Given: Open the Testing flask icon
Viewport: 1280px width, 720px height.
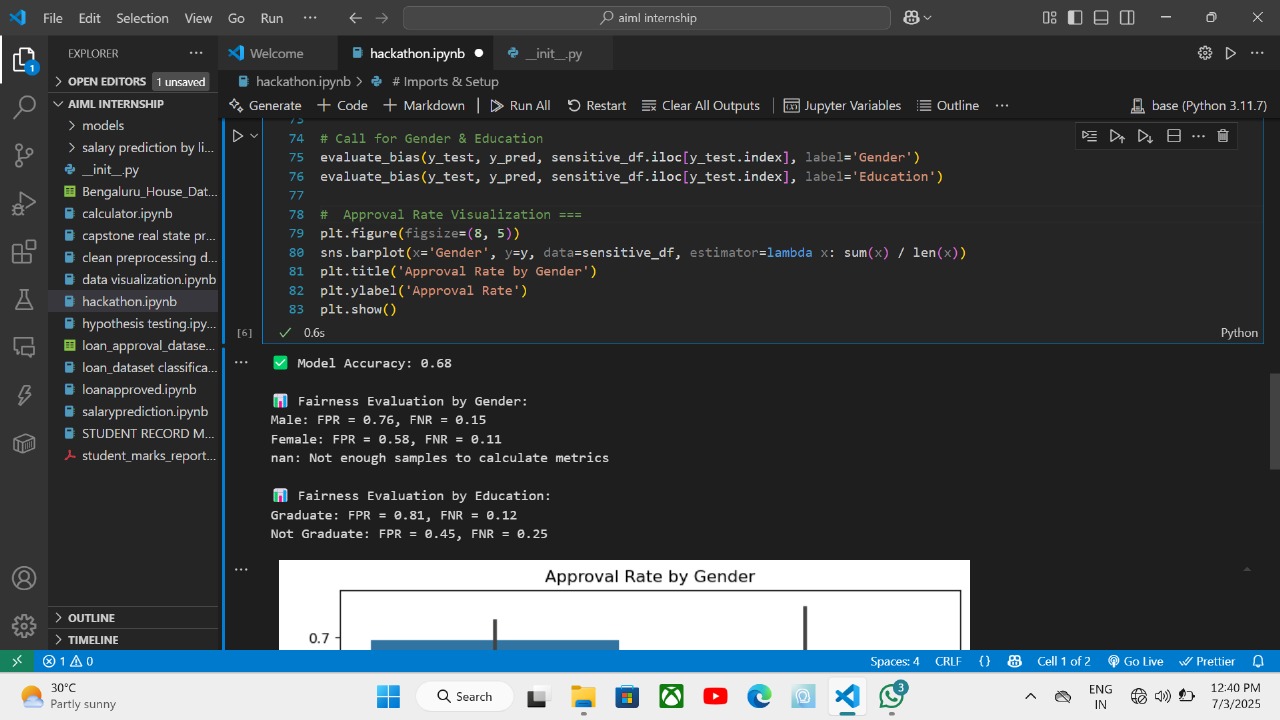Looking at the screenshot, I should [x=24, y=299].
